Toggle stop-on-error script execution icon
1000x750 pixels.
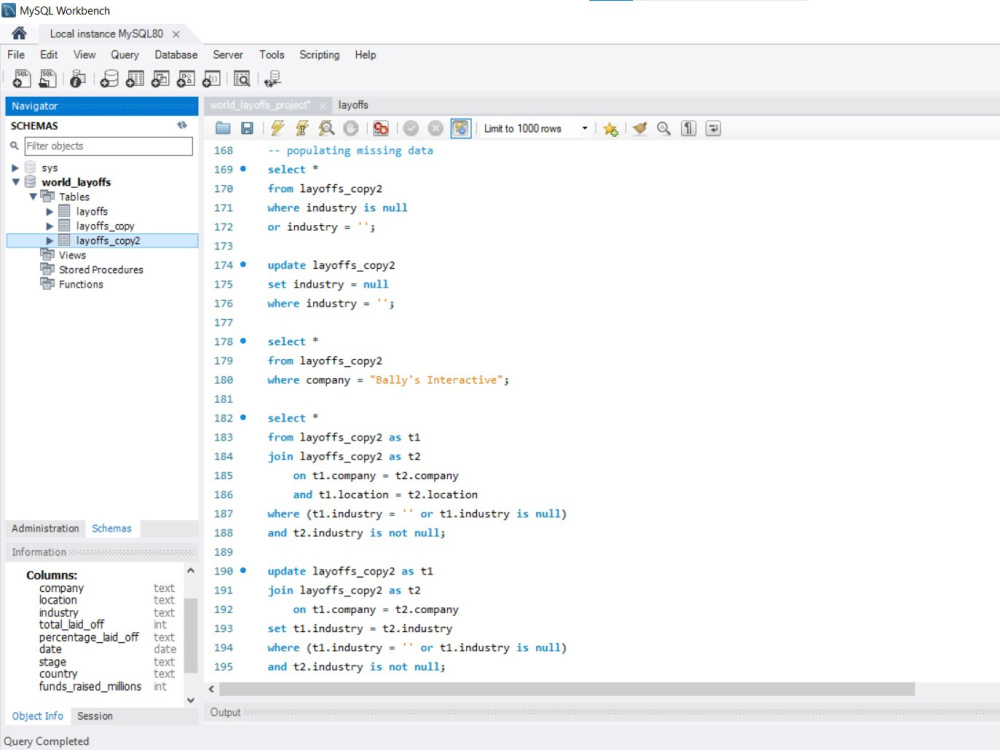(381, 128)
